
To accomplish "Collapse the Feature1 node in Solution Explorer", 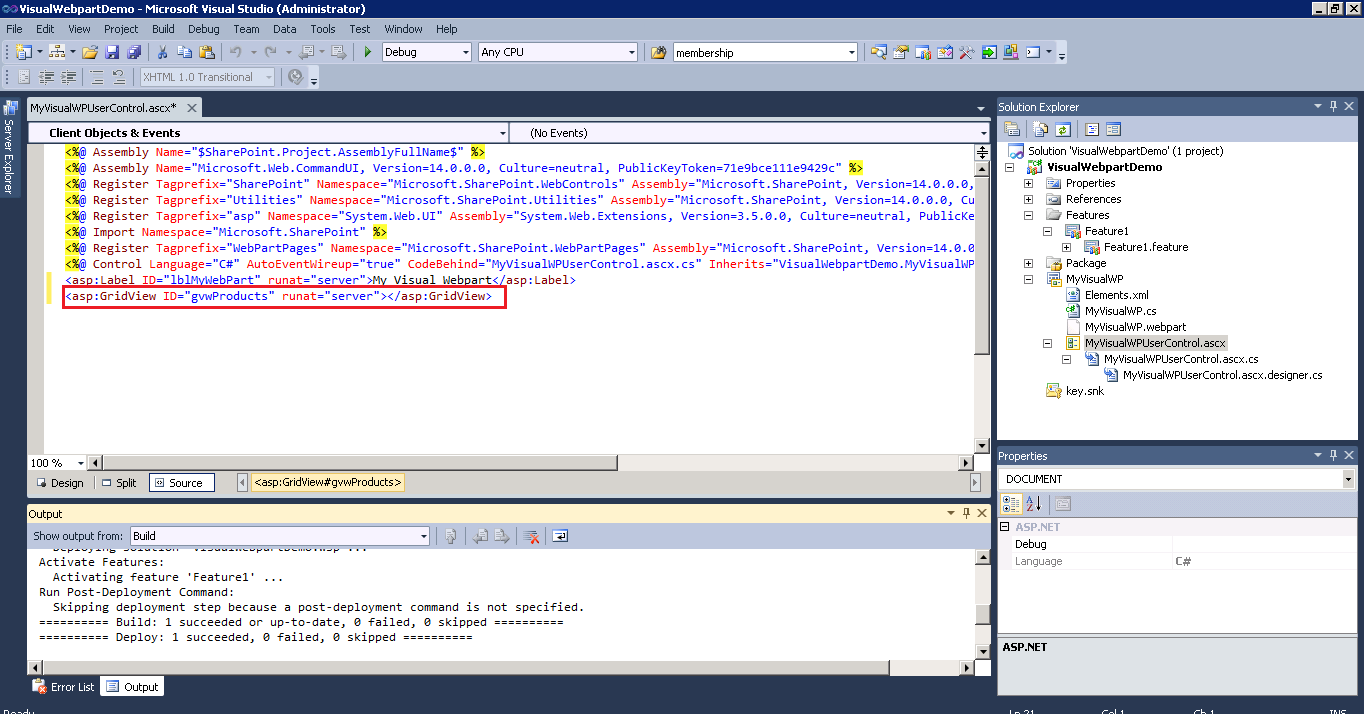I will click(x=1047, y=231).
